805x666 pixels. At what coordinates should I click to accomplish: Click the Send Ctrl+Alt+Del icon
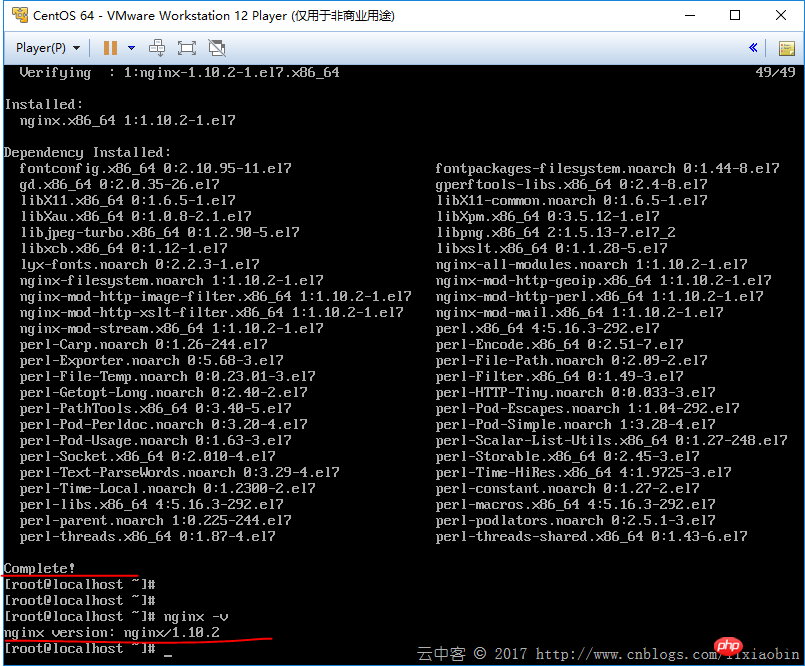point(157,48)
